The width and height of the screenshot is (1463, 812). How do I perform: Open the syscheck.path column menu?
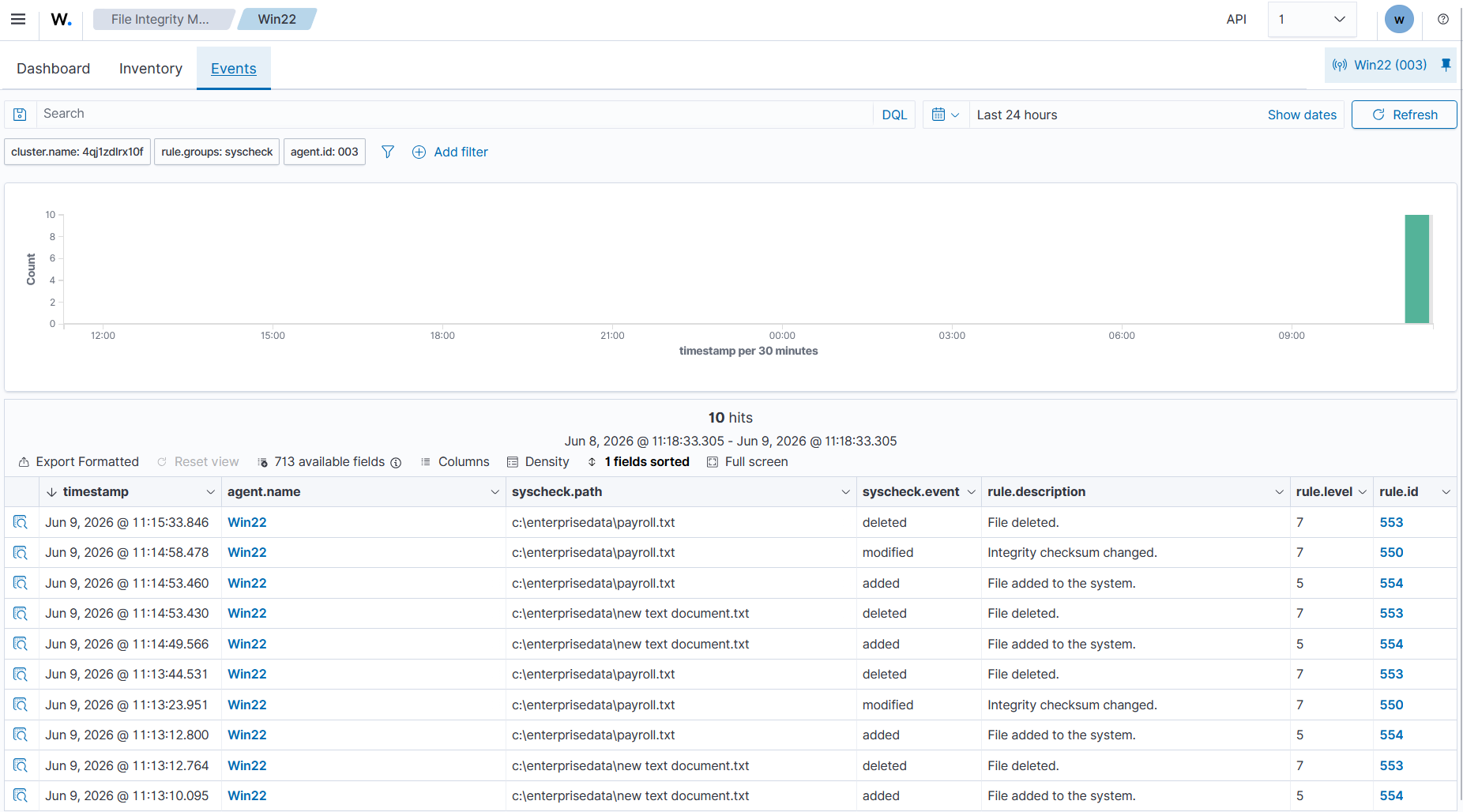point(846,492)
